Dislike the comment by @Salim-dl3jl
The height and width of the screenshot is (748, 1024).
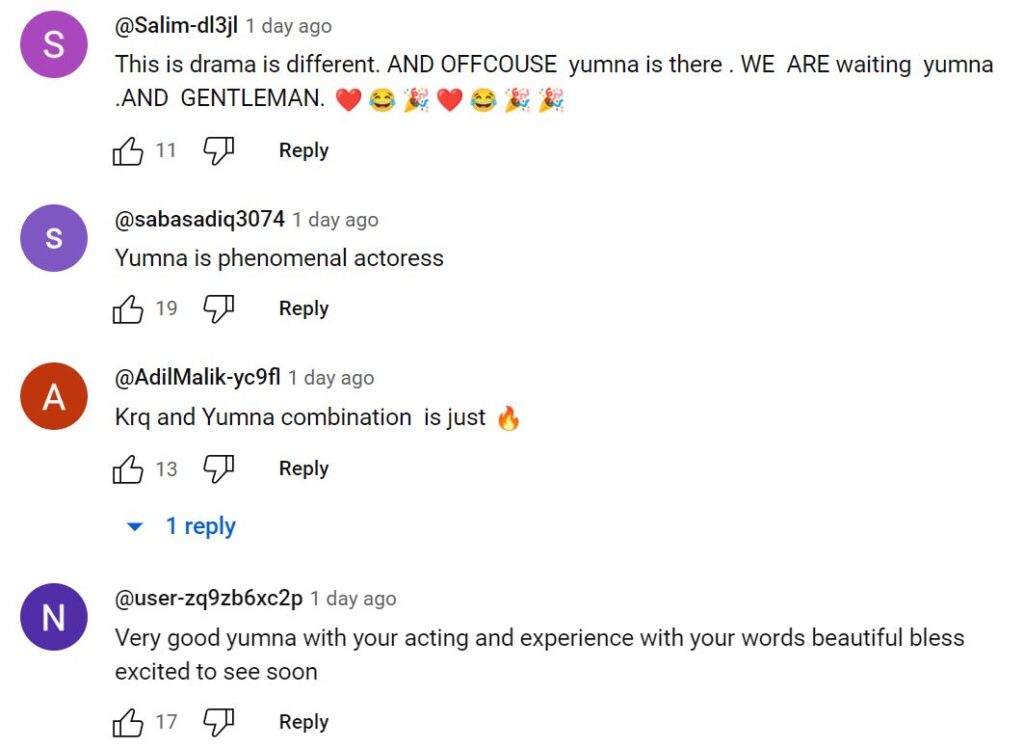pos(218,151)
